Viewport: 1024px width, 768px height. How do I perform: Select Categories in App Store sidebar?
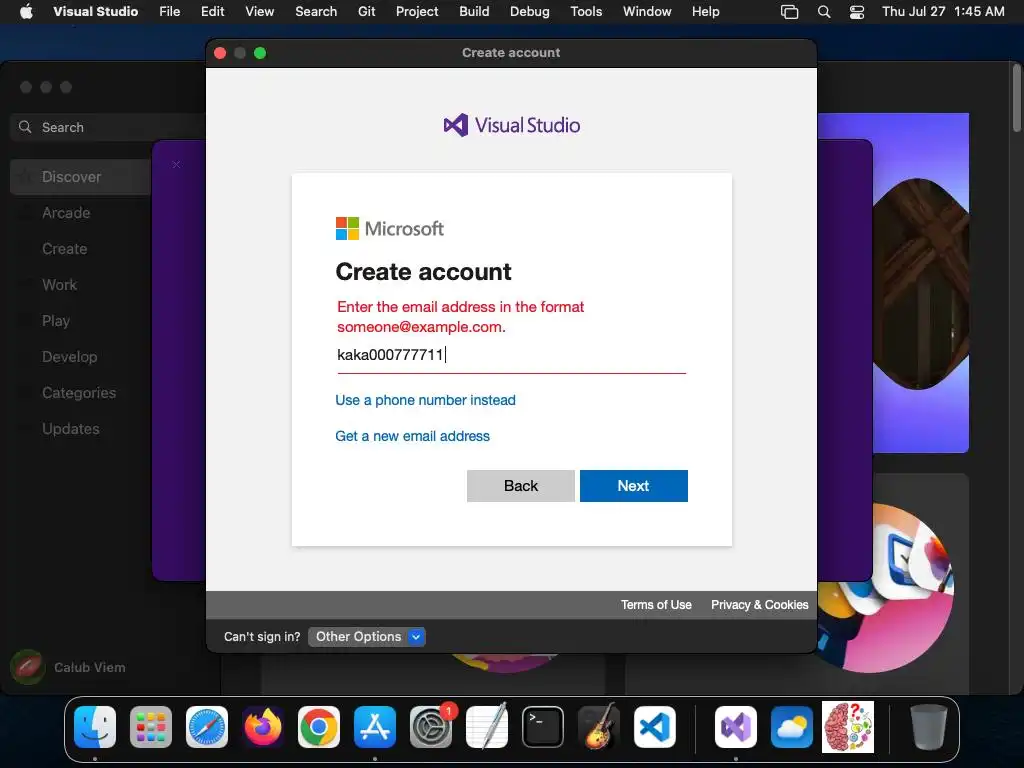80,392
